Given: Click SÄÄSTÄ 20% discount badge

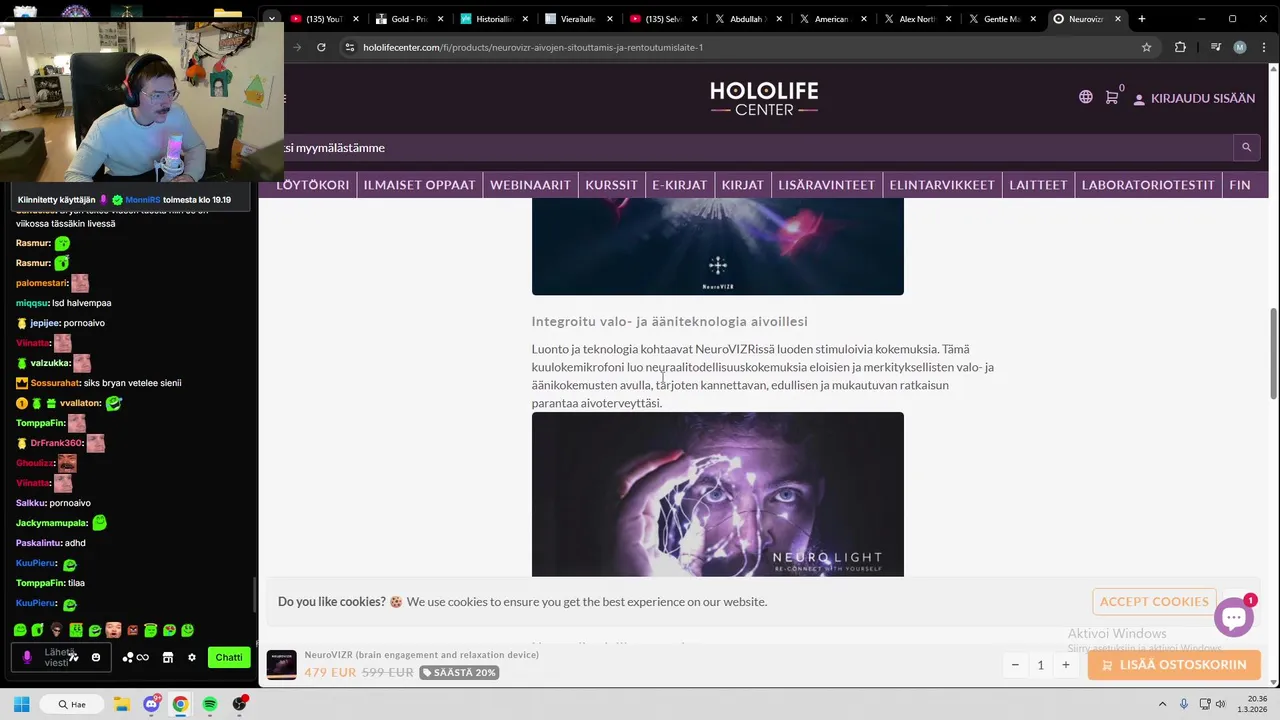Looking at the screenshot, I should click(459, 673).
